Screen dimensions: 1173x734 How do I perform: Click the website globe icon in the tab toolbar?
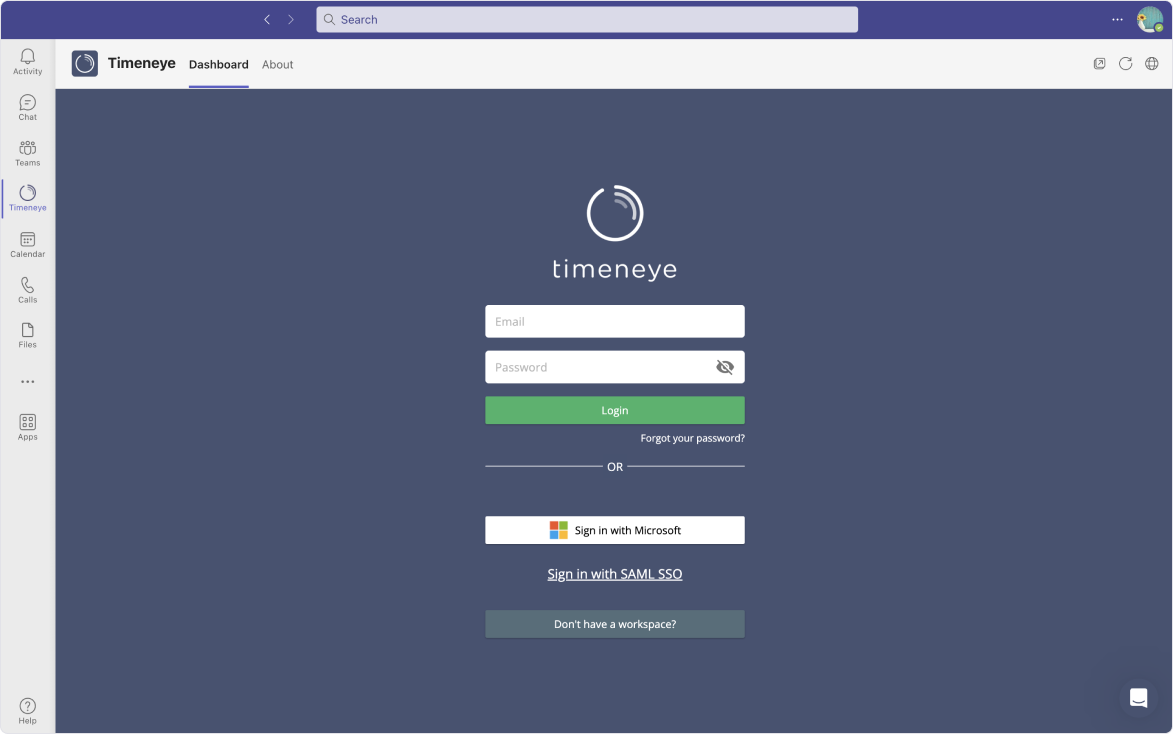1151,63
